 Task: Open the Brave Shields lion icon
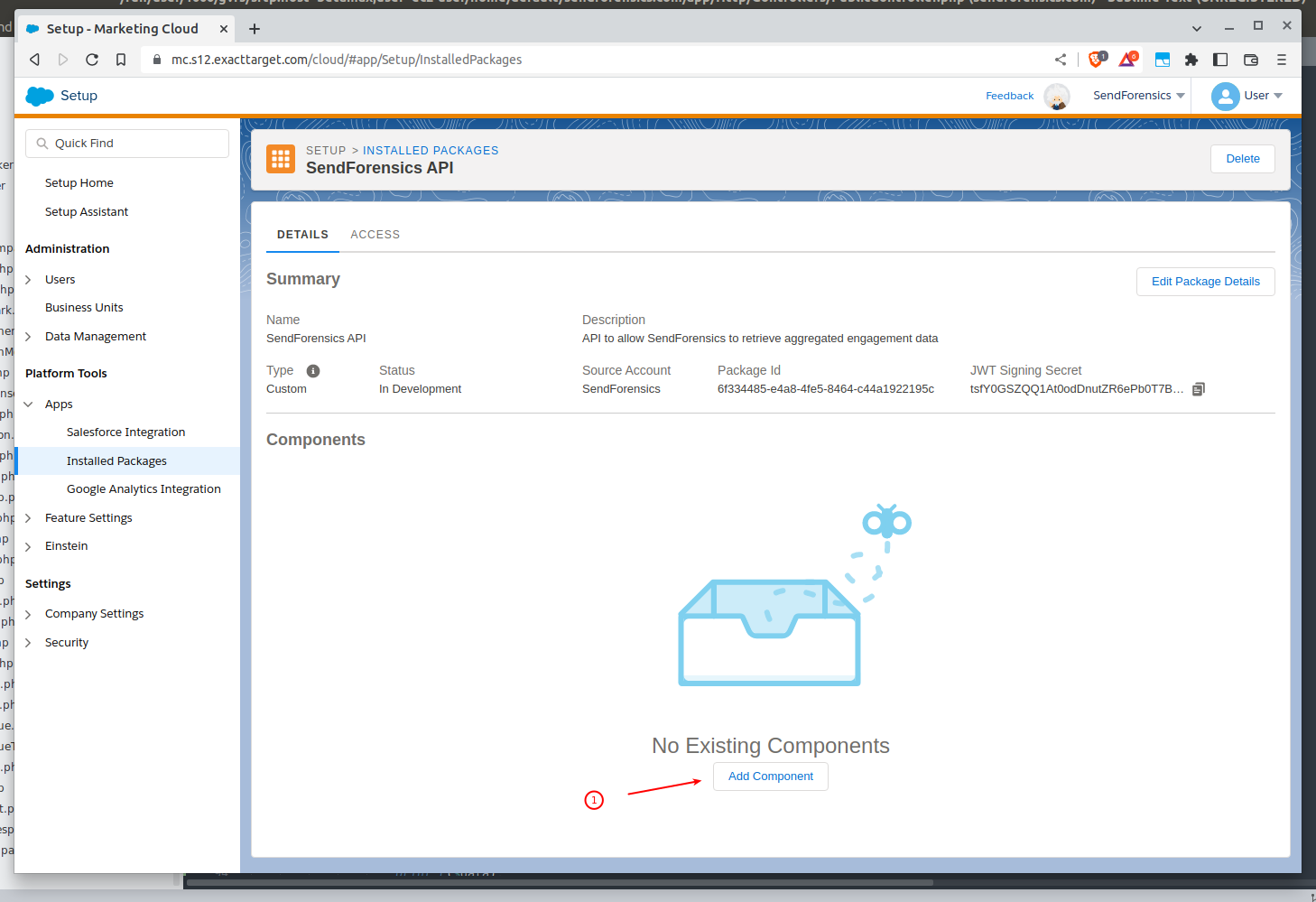tap(1097, 60)
